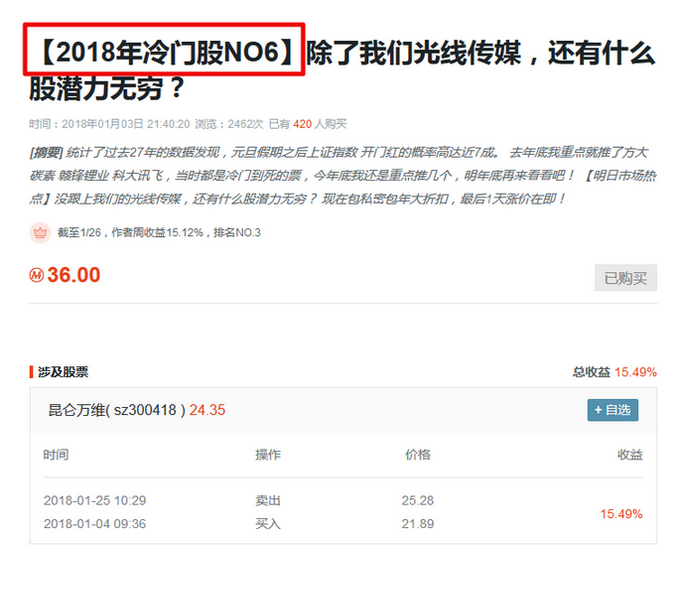Click the stock price 24.35

pyautogui.click(x=207, y=410)
